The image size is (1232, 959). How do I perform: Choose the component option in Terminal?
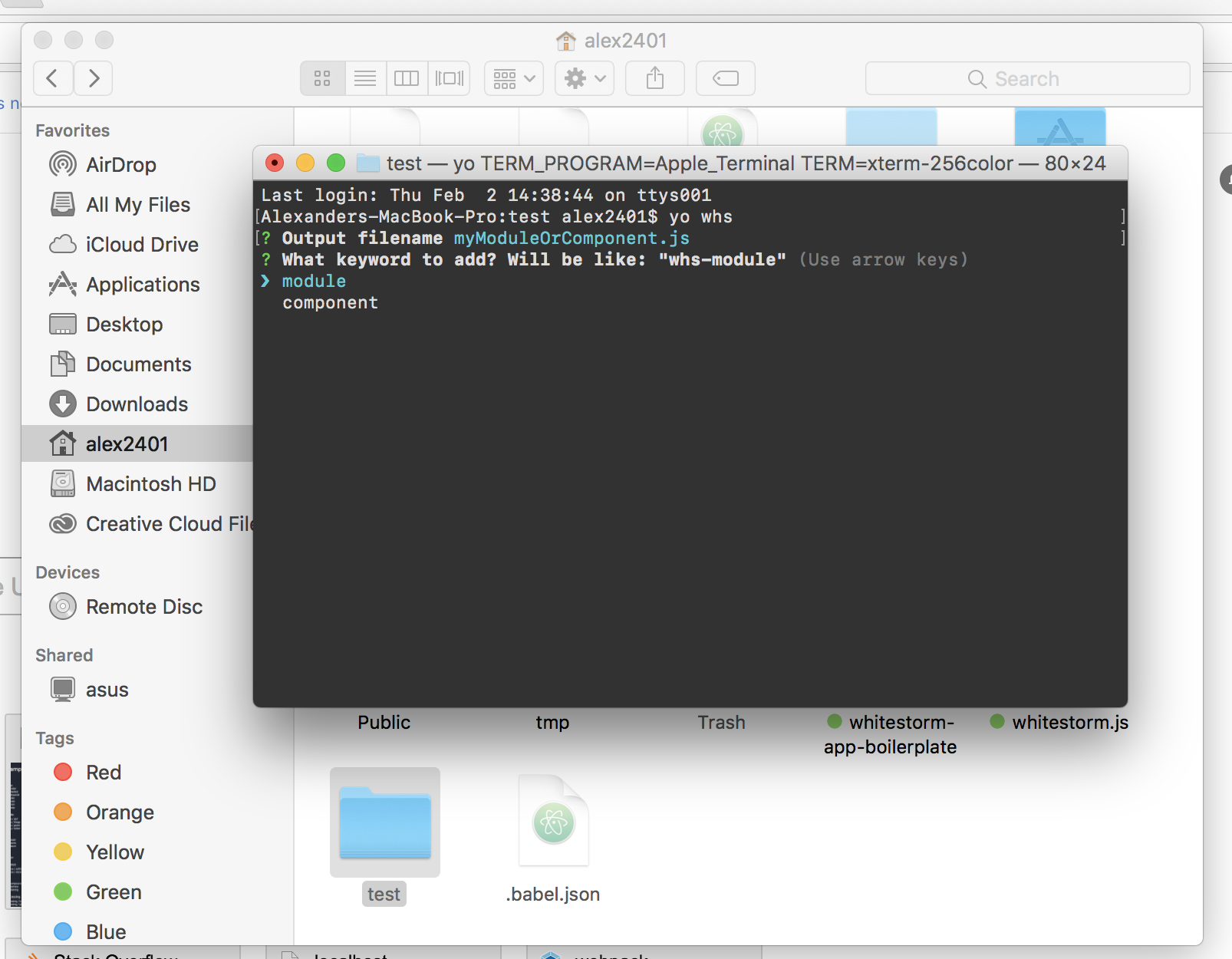[331, 303]
